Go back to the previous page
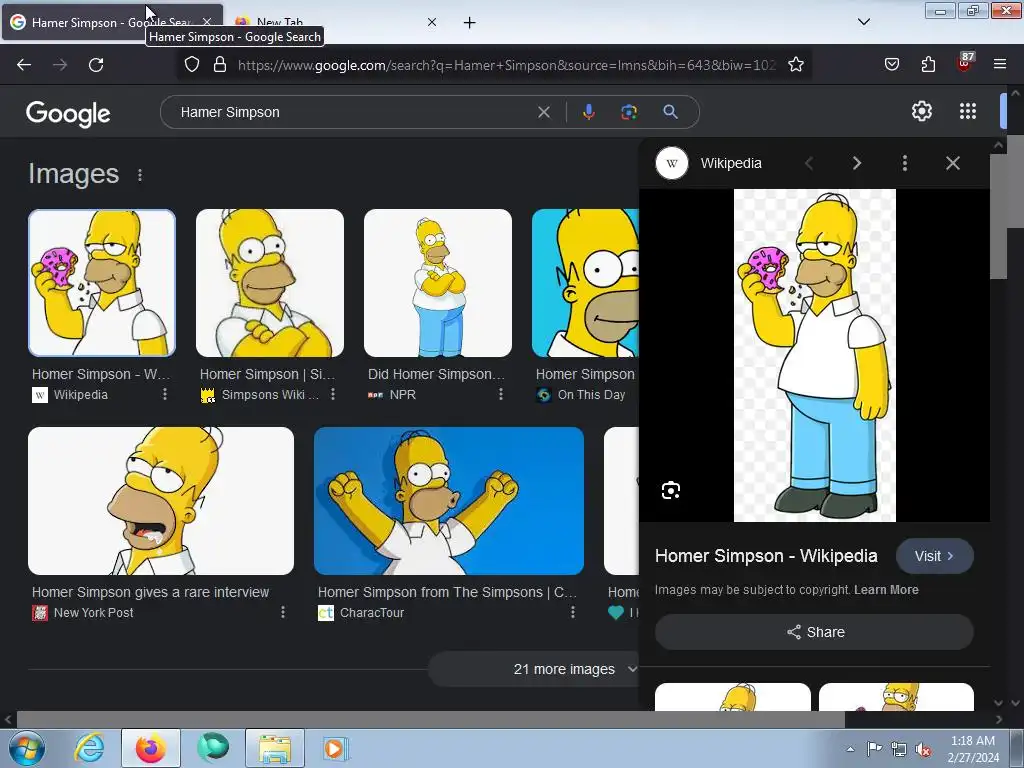 24,65
